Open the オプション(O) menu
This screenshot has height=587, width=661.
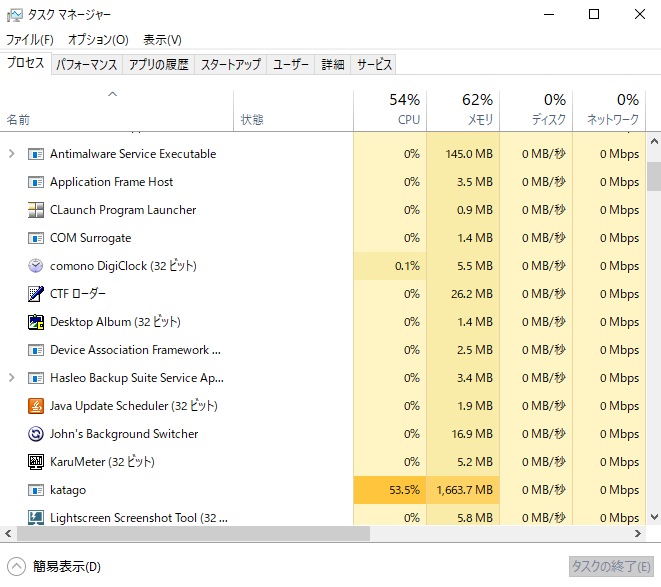(98, 40)
